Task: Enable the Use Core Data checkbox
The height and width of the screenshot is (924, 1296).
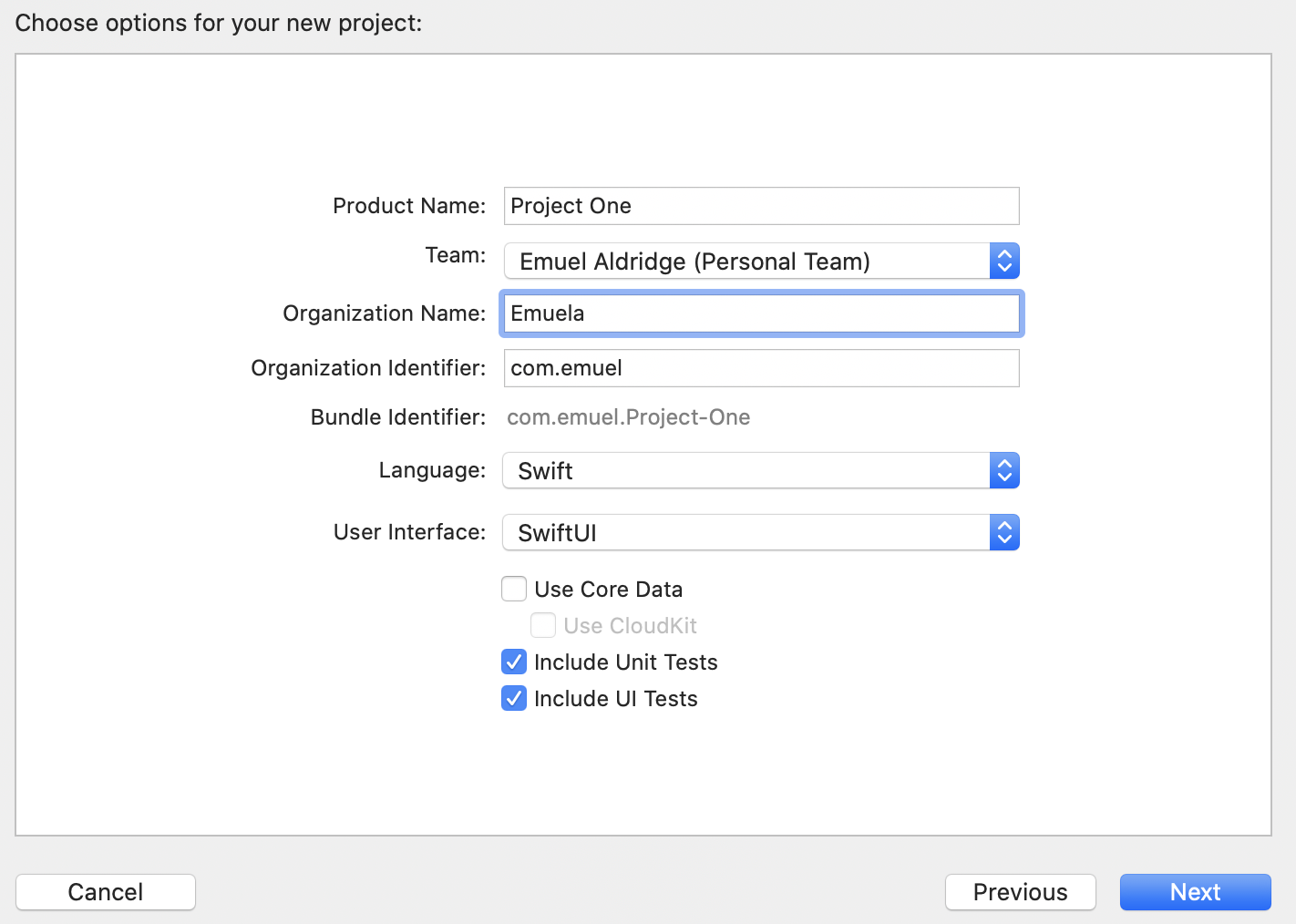Action: (x=514, y=590)
